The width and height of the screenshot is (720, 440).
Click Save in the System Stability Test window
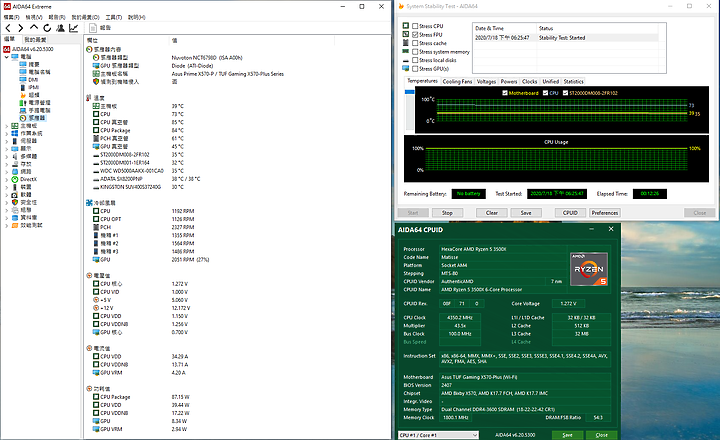coord(526,213)
